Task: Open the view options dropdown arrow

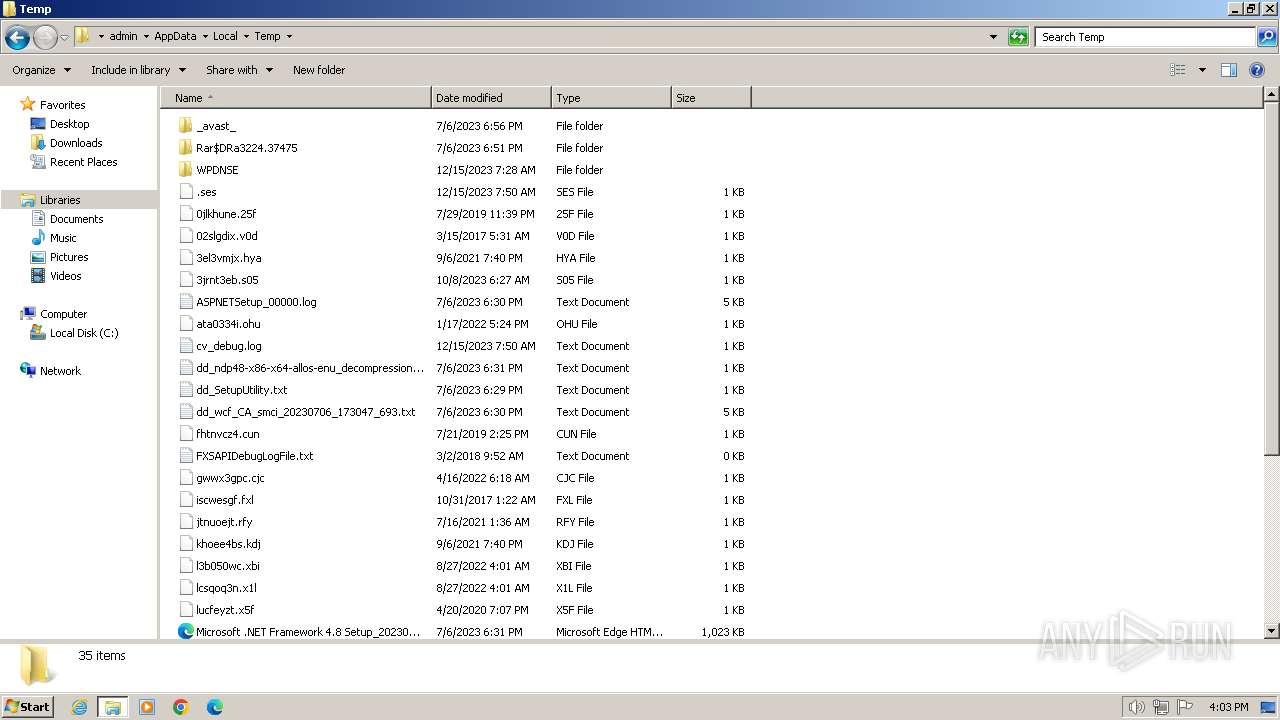Action: click(1202, 70)
